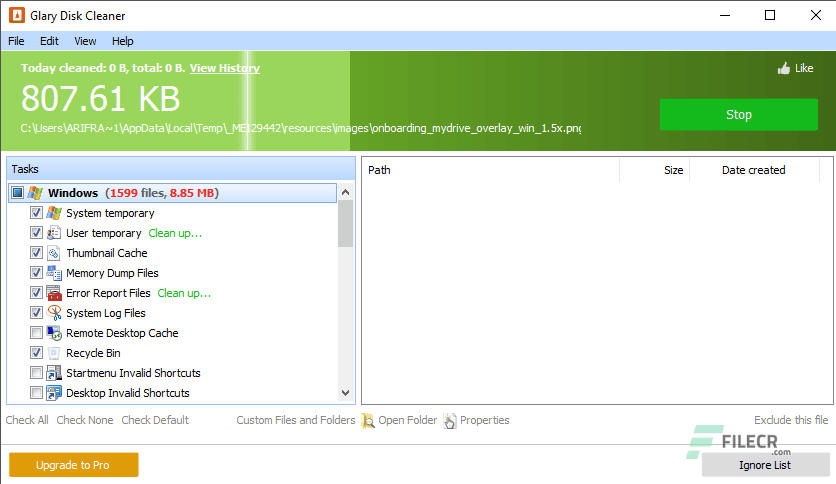The width and height of the screenshot is (836, 484).
Task: Click Upgrade to Pro button
Action: coord(74,465)
